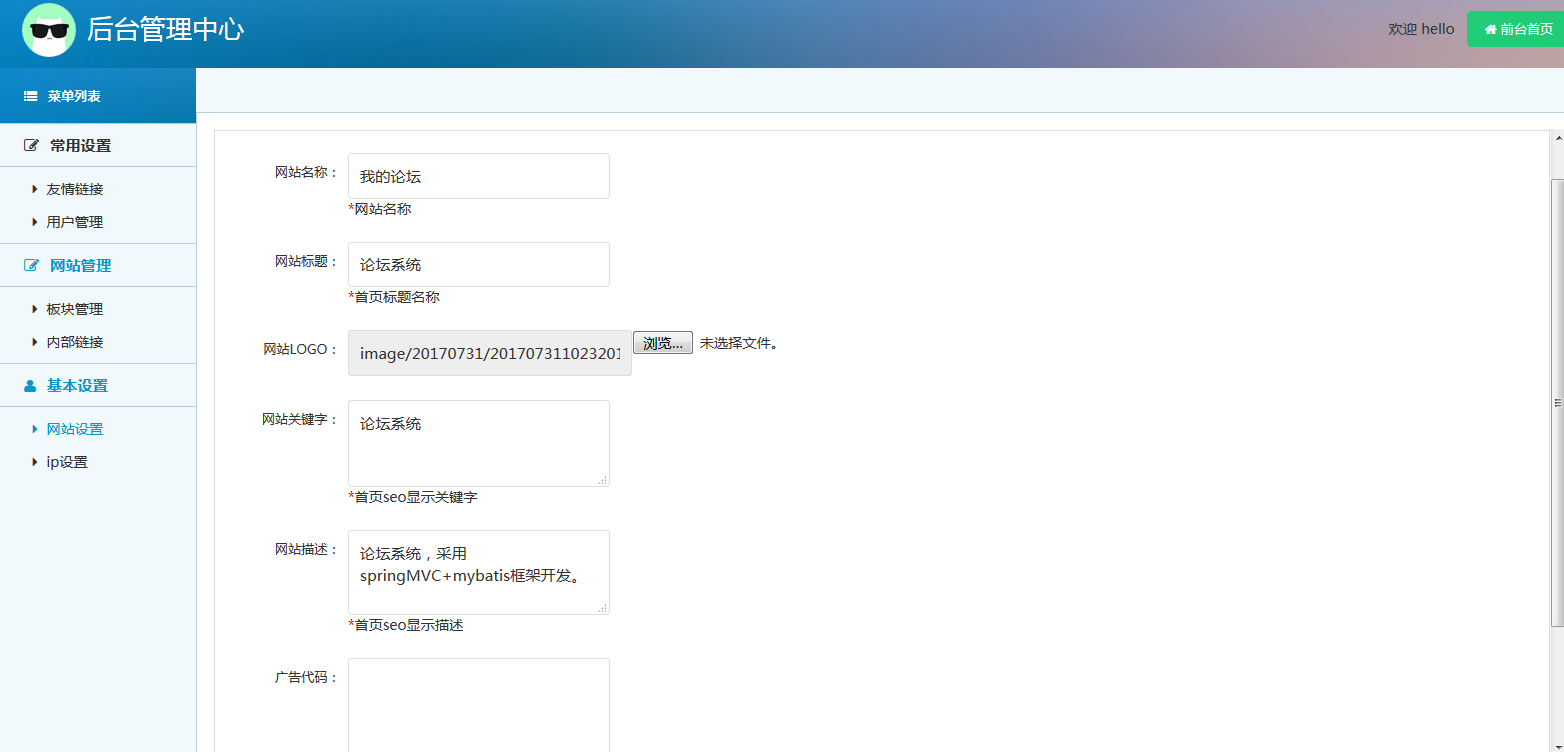
Task: Click the 浏览... file browse button
Action: [x=662, y=342]
